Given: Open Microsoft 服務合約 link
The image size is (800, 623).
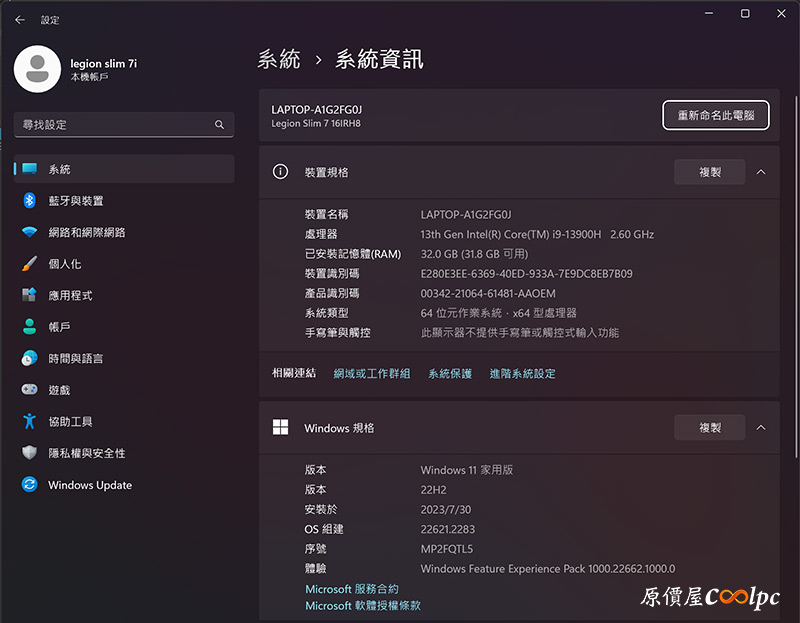Looking at the screenshot, I should 352,589.
